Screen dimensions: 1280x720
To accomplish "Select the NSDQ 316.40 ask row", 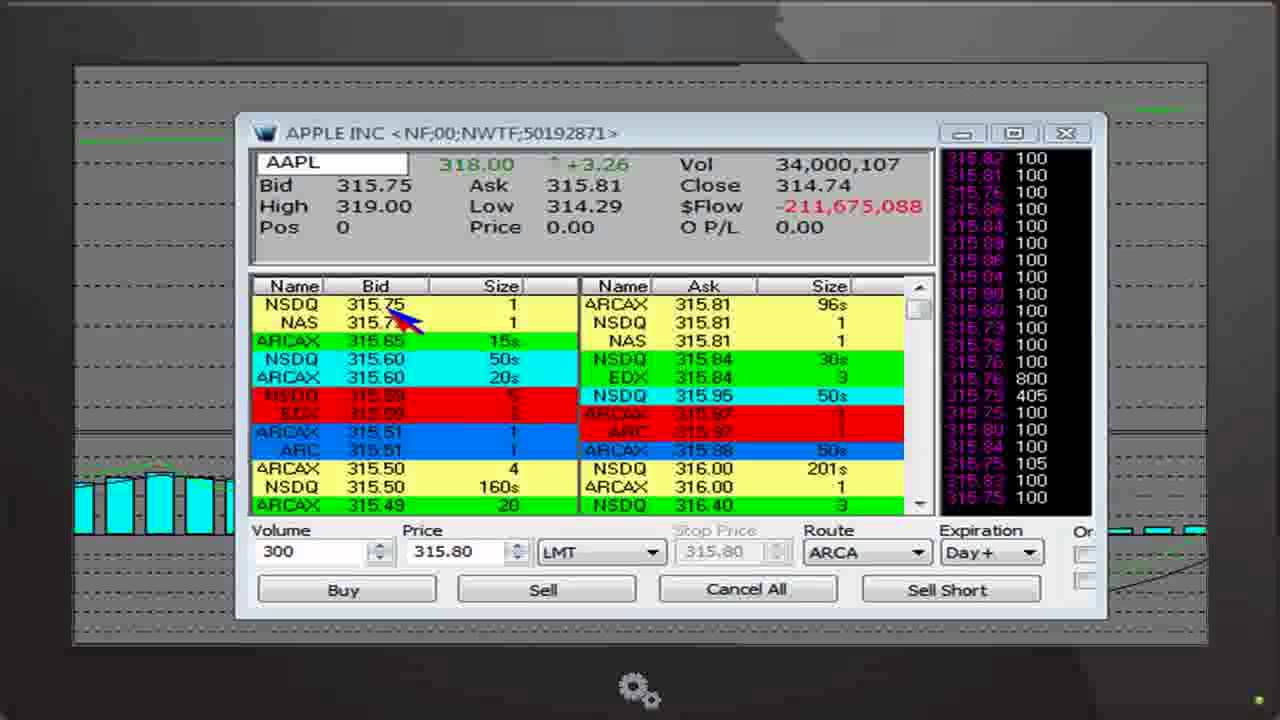I will click(742, 505).
